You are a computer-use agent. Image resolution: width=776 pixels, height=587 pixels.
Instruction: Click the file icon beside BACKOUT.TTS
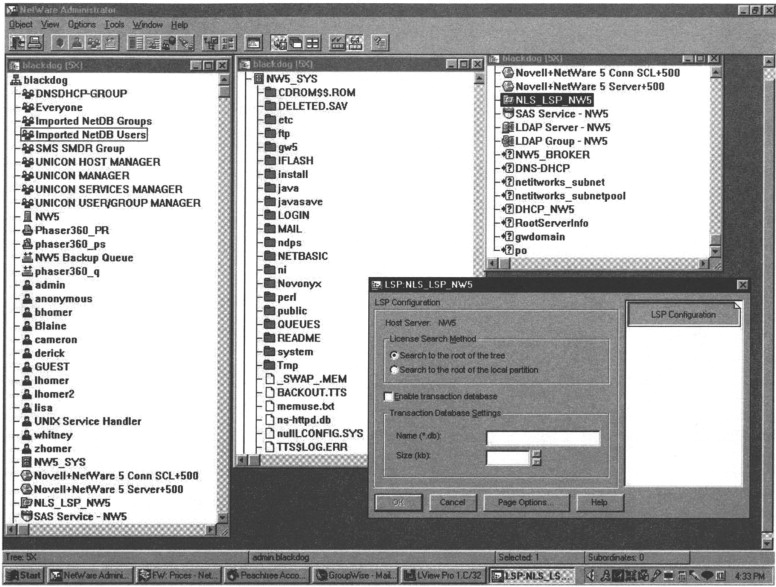coord(270,392)
